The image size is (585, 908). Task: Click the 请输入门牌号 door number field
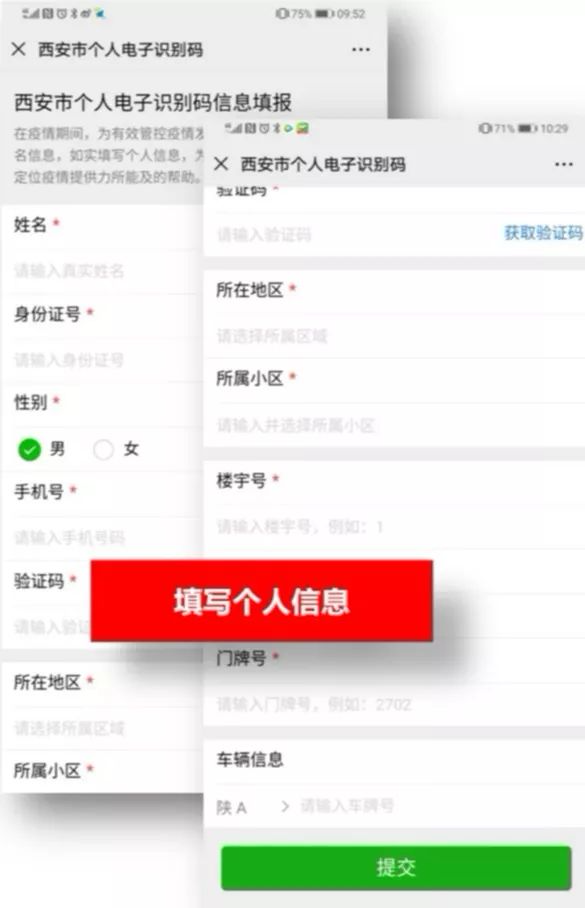click(x=394, y=704)
